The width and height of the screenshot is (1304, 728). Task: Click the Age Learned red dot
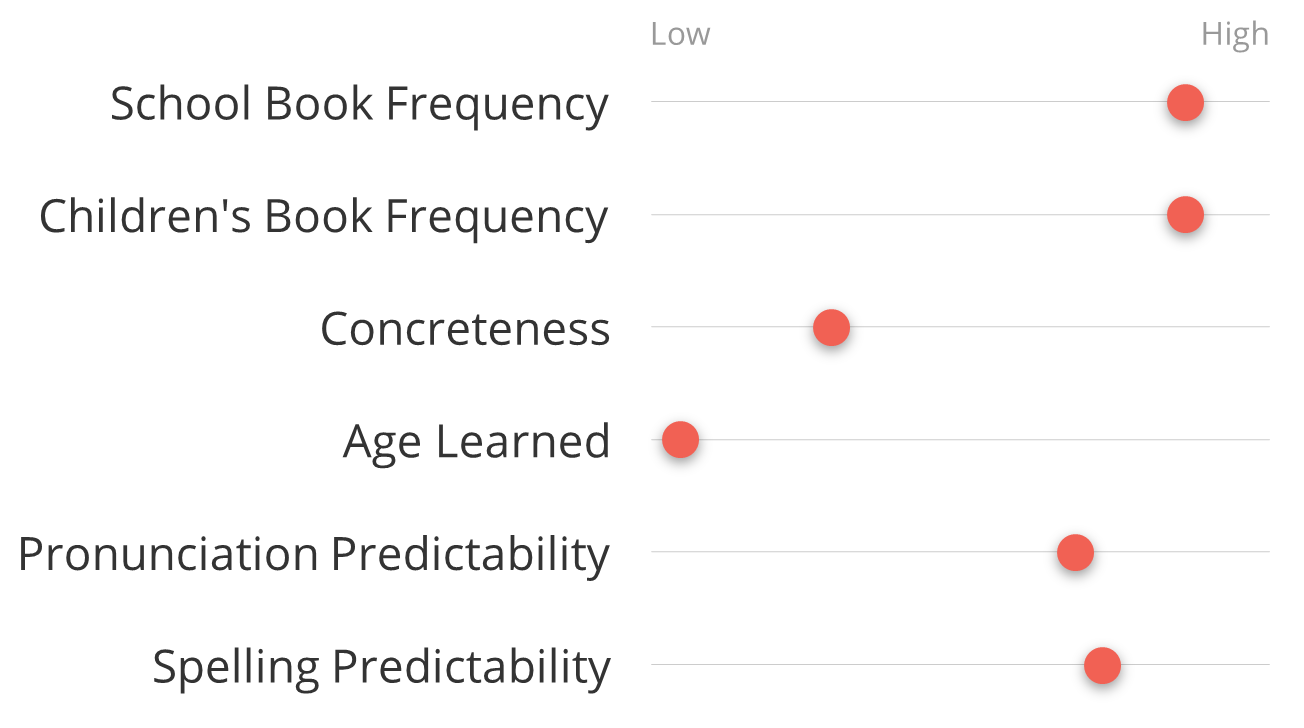tap(680, 440)
